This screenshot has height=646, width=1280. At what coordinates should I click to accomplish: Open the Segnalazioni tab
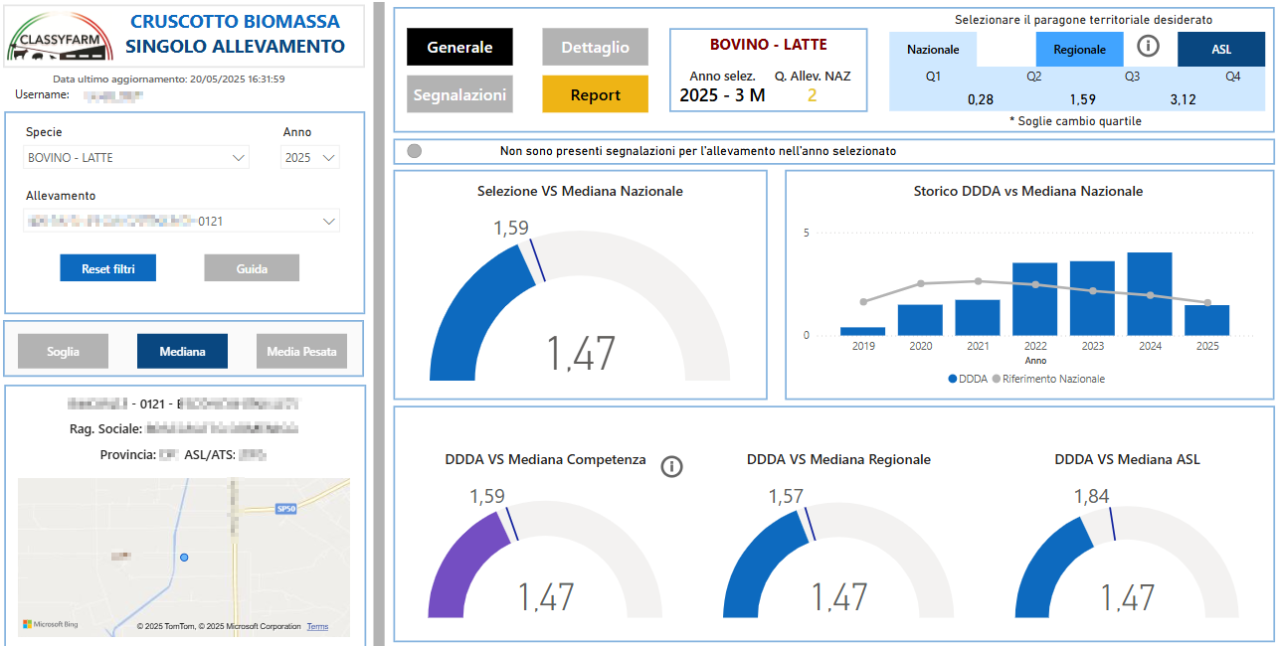click(460, 95)
